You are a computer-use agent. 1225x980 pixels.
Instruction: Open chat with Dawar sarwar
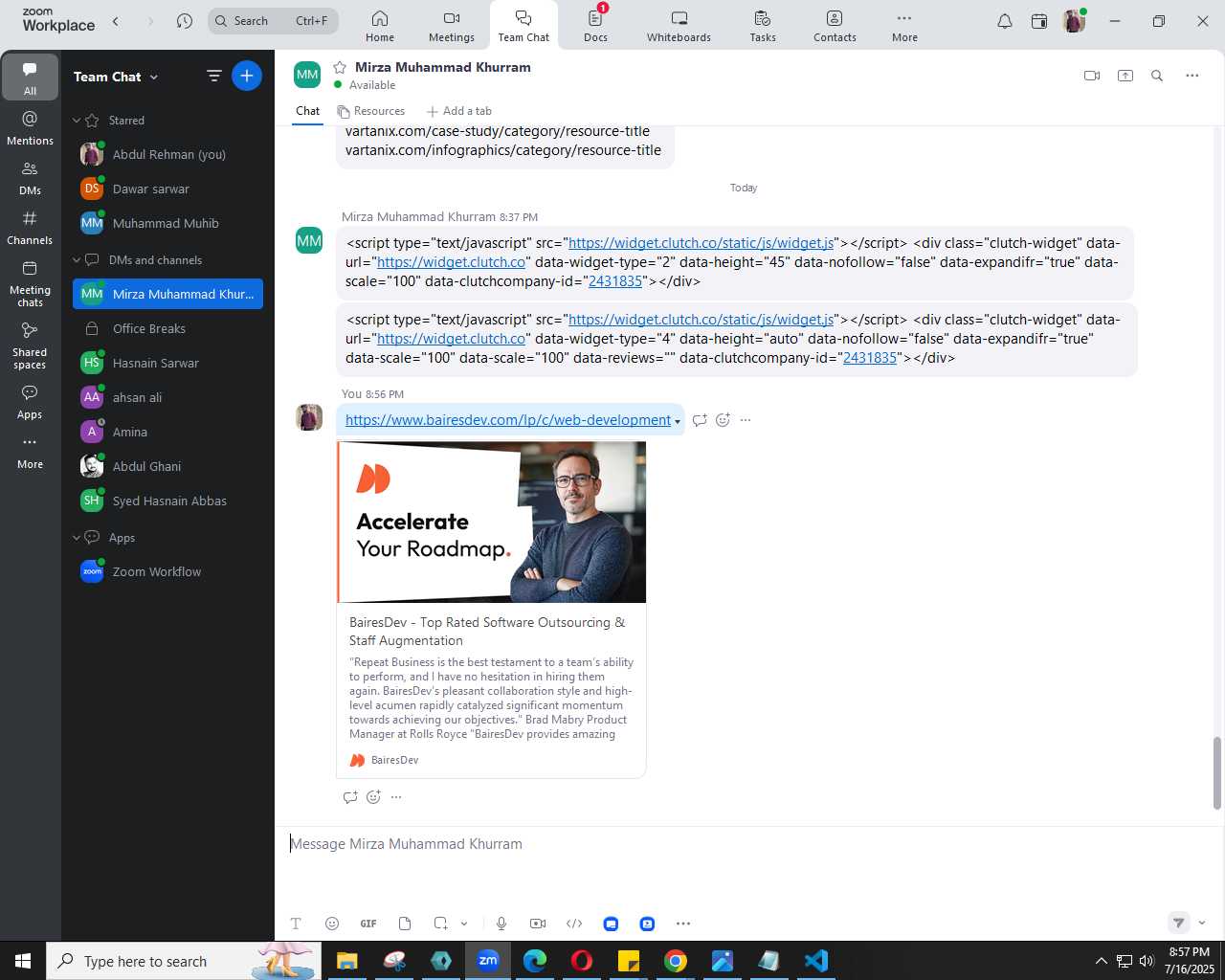(167, 189)
